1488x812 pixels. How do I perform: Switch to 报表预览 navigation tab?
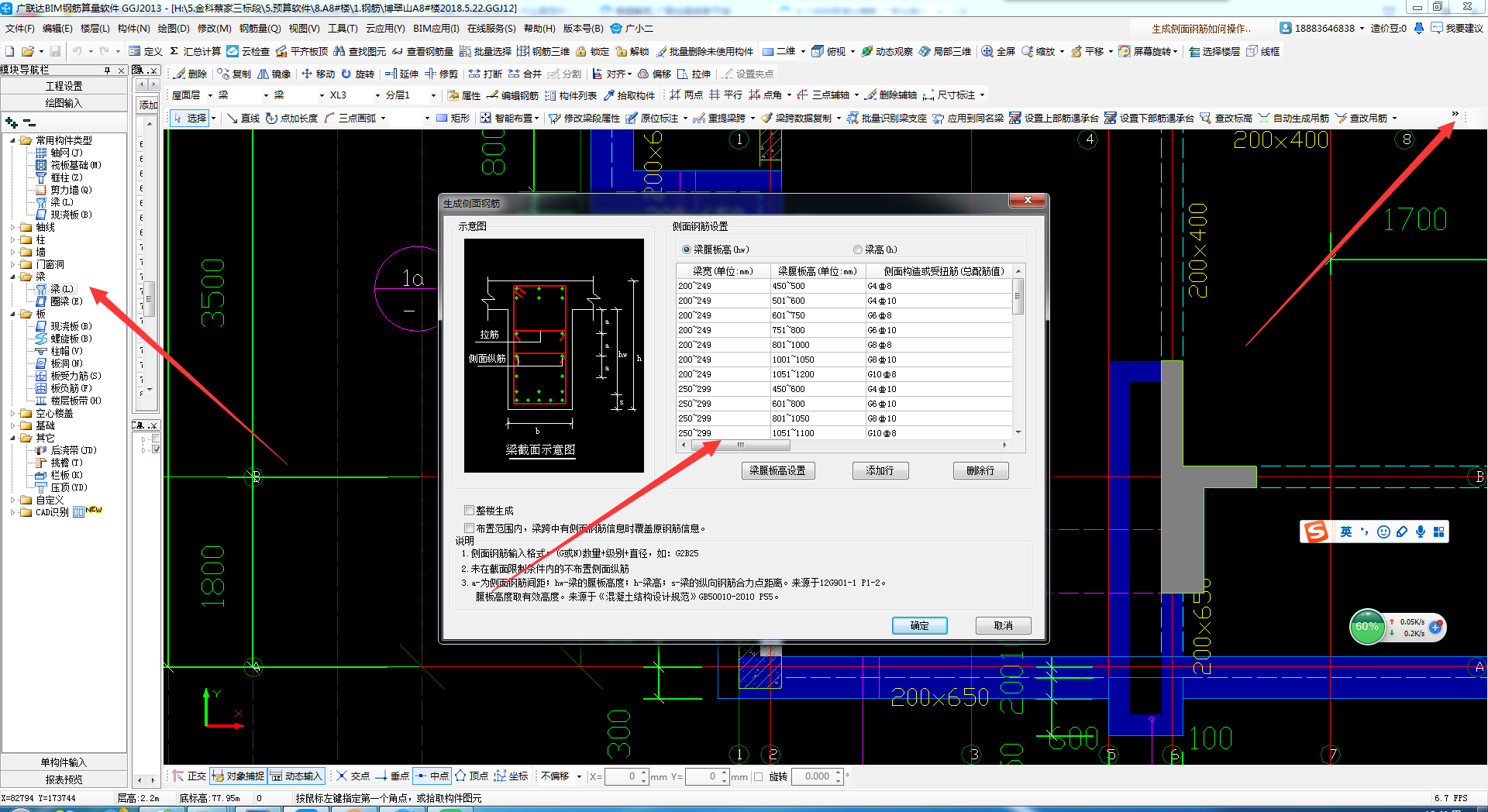[x=64, y=779]
